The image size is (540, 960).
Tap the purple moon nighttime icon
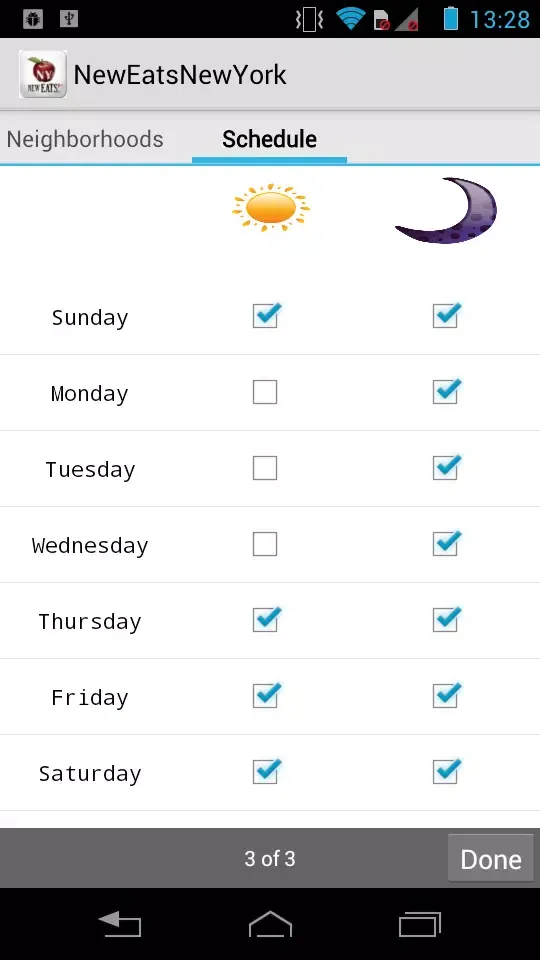pyautogui.click(x=446, y=210)
